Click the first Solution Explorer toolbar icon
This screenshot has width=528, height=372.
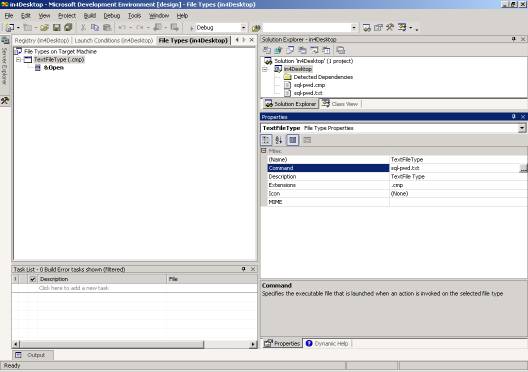click(x=267, y=50)
